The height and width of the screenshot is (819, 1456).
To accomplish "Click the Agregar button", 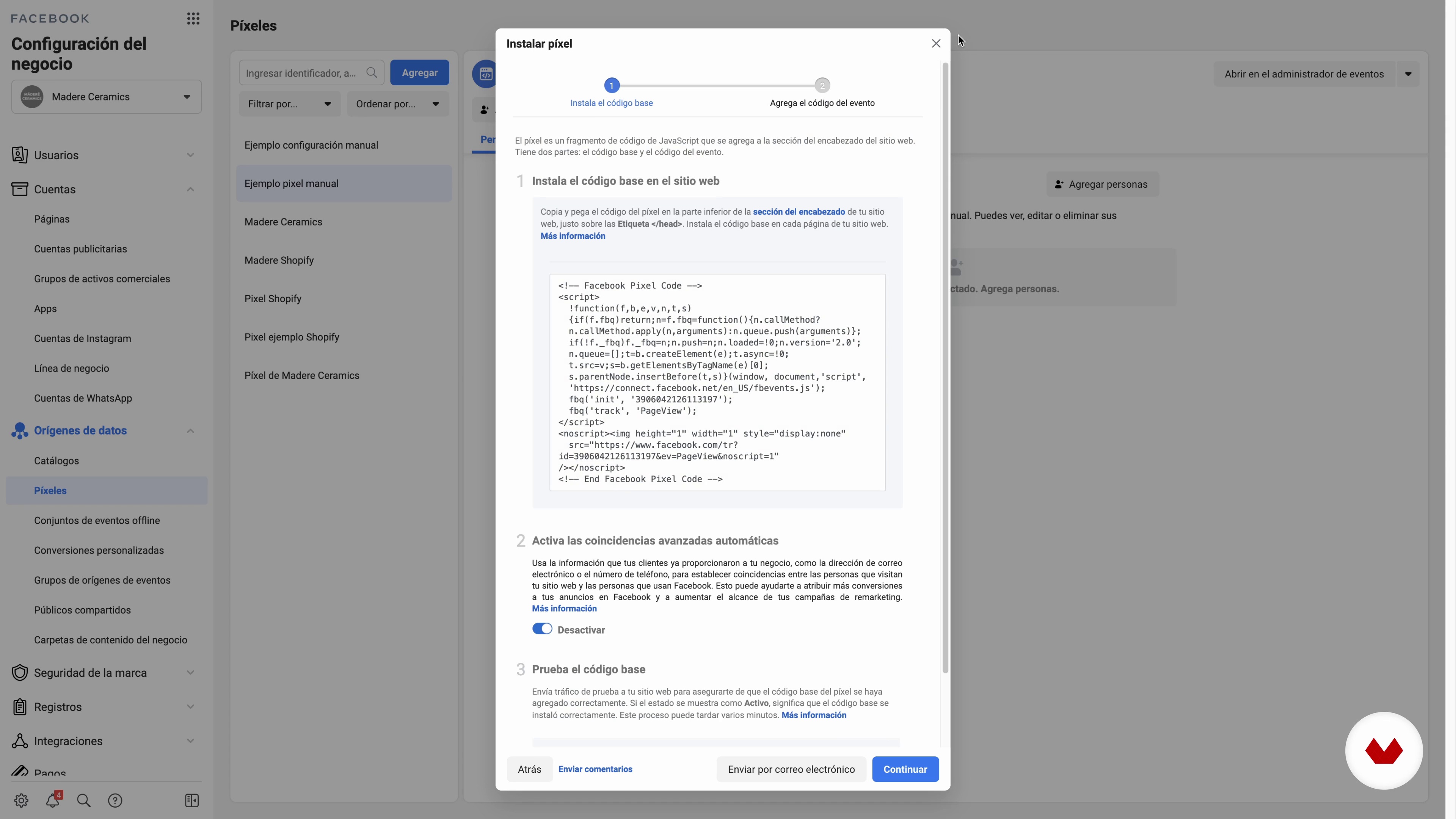I will point(419,72).
